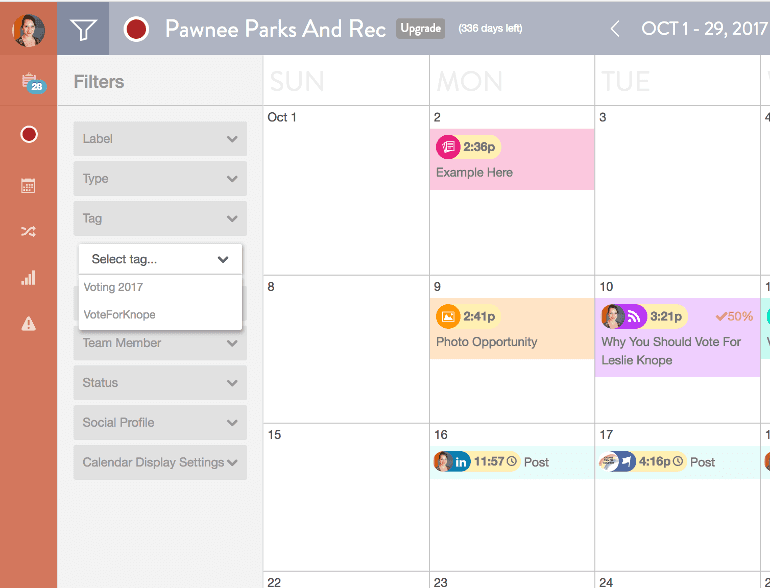
Task: Click the warning triangle icon in sidebar
Action: pyautogui.click(x=28, y=323)
